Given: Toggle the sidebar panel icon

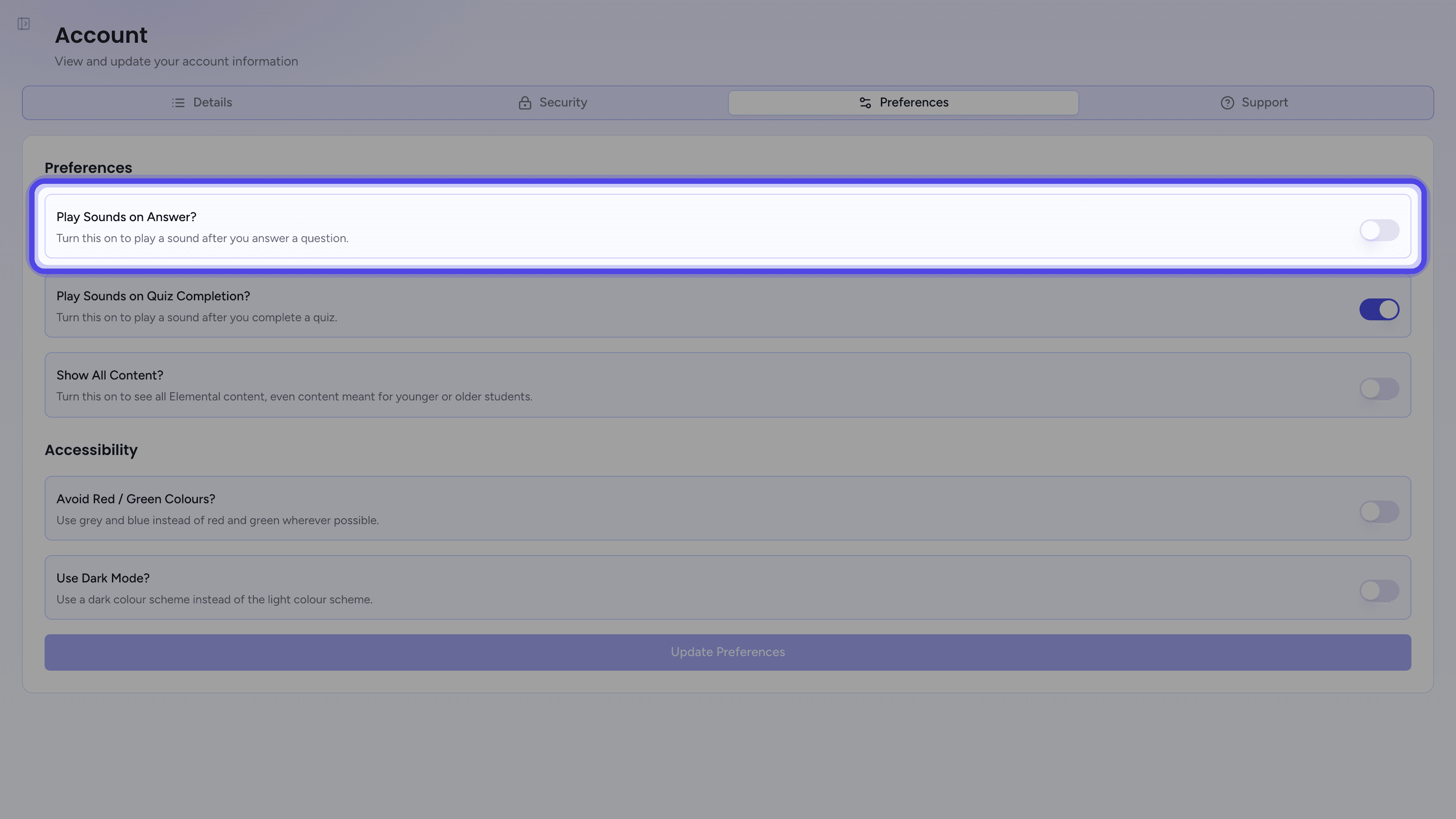Looking at the screenshot, I should click(x=23, y=24).
